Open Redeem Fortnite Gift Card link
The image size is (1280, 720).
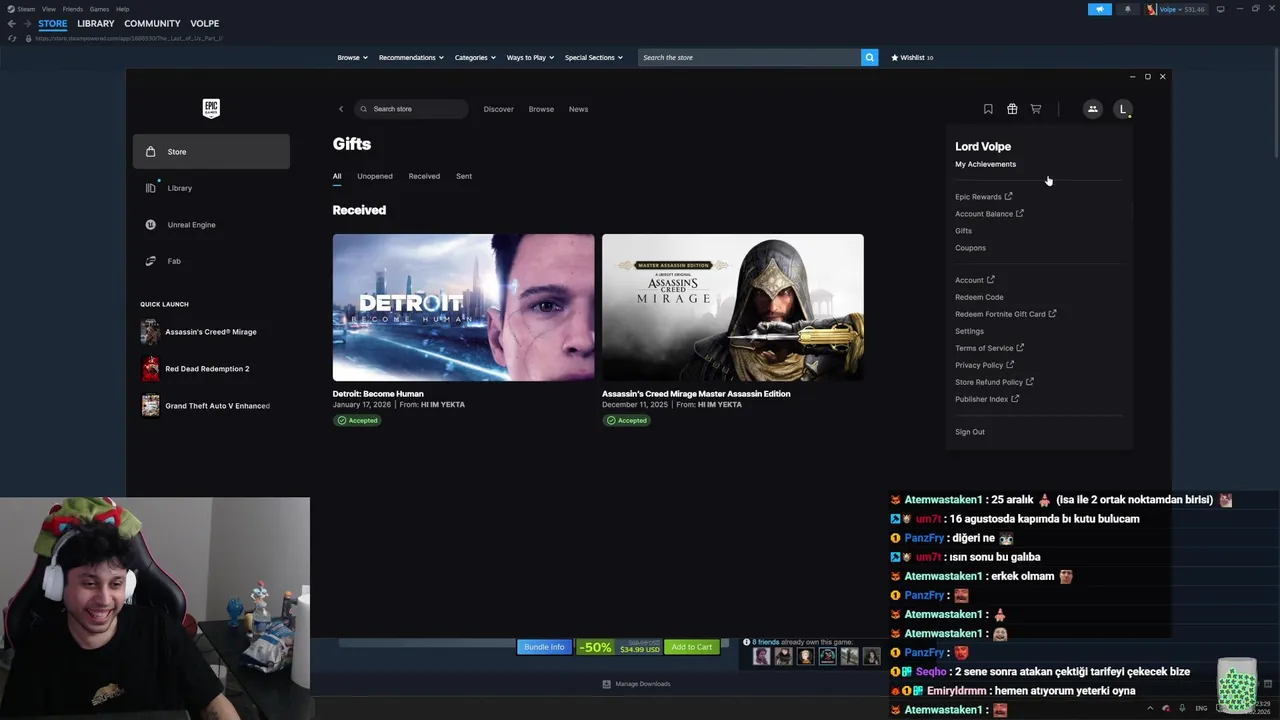[x=1005, y=314]
